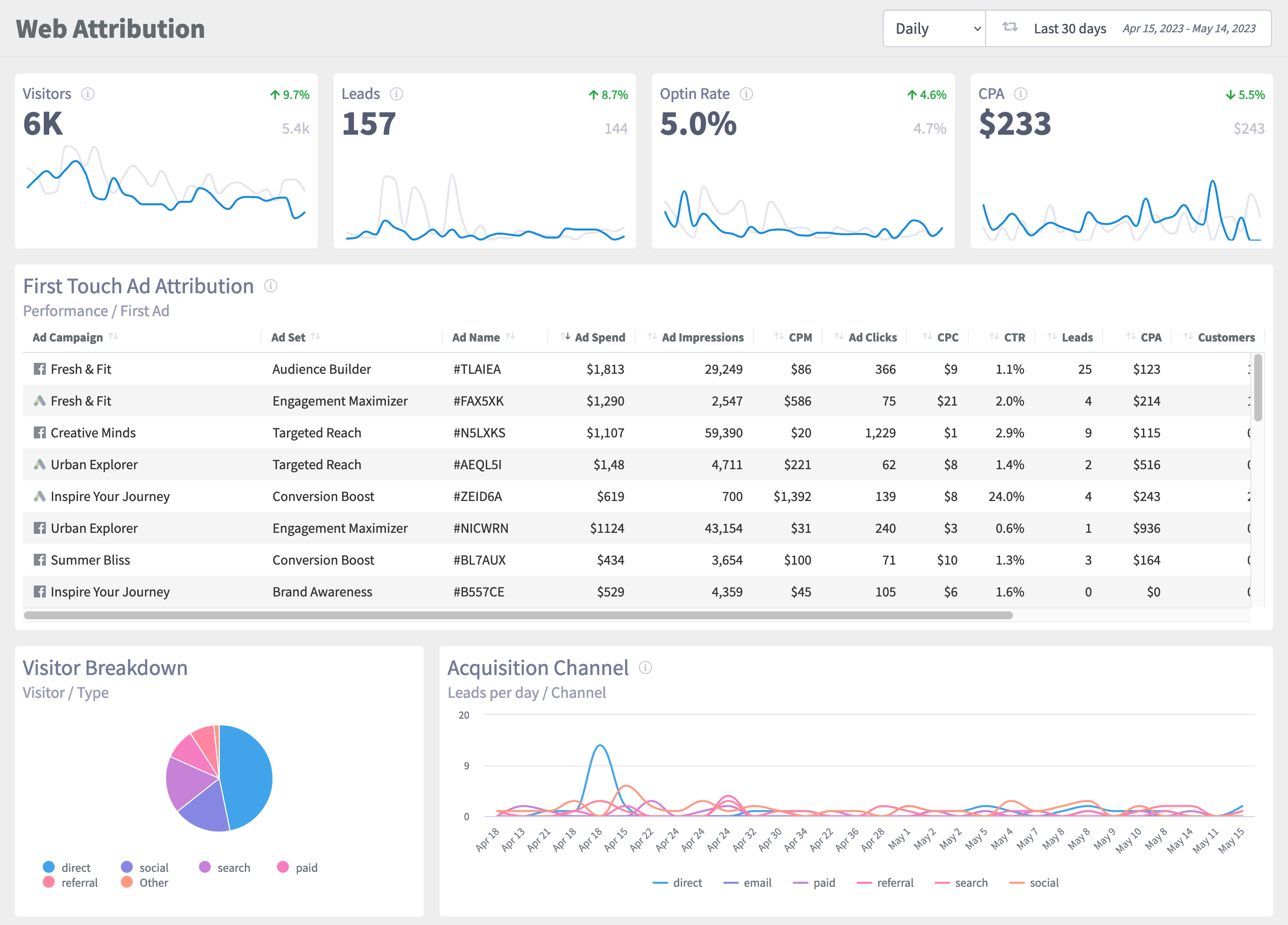The width and height of the screenshot is (1288, 925).
Task: Click the Web Attribution page title
Action: click(x=111, y=29)
